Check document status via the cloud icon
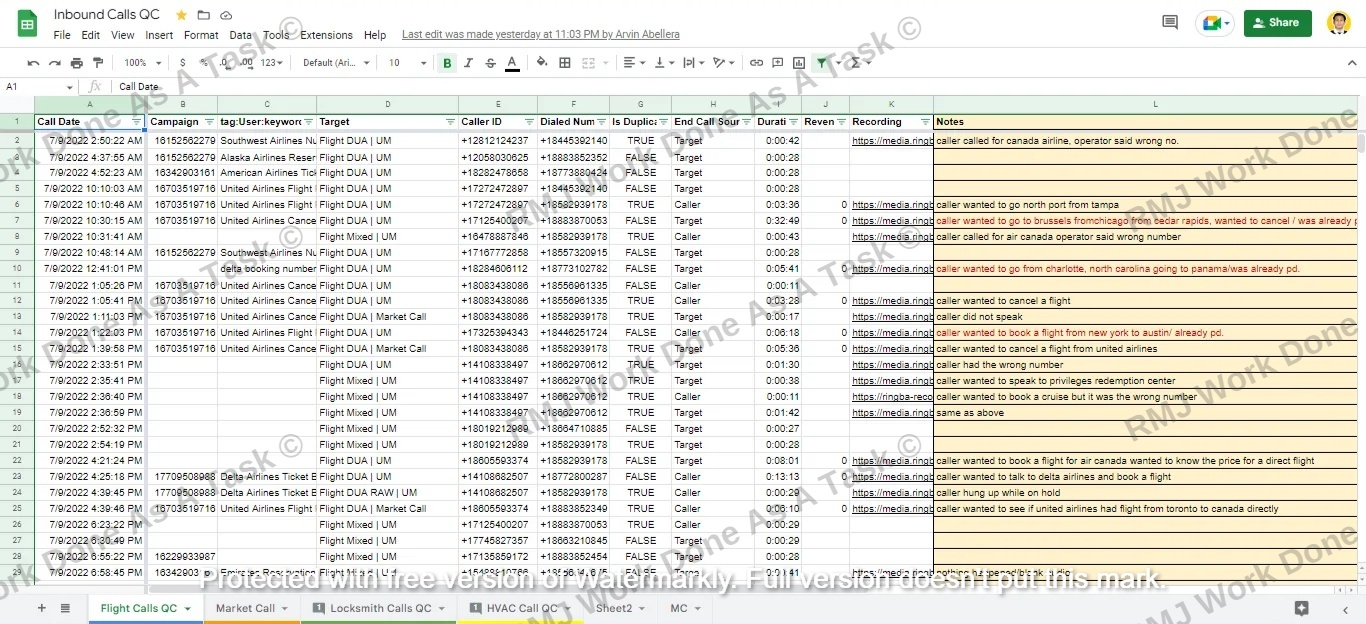This screenshot has width=1366, height=624. 226,15
